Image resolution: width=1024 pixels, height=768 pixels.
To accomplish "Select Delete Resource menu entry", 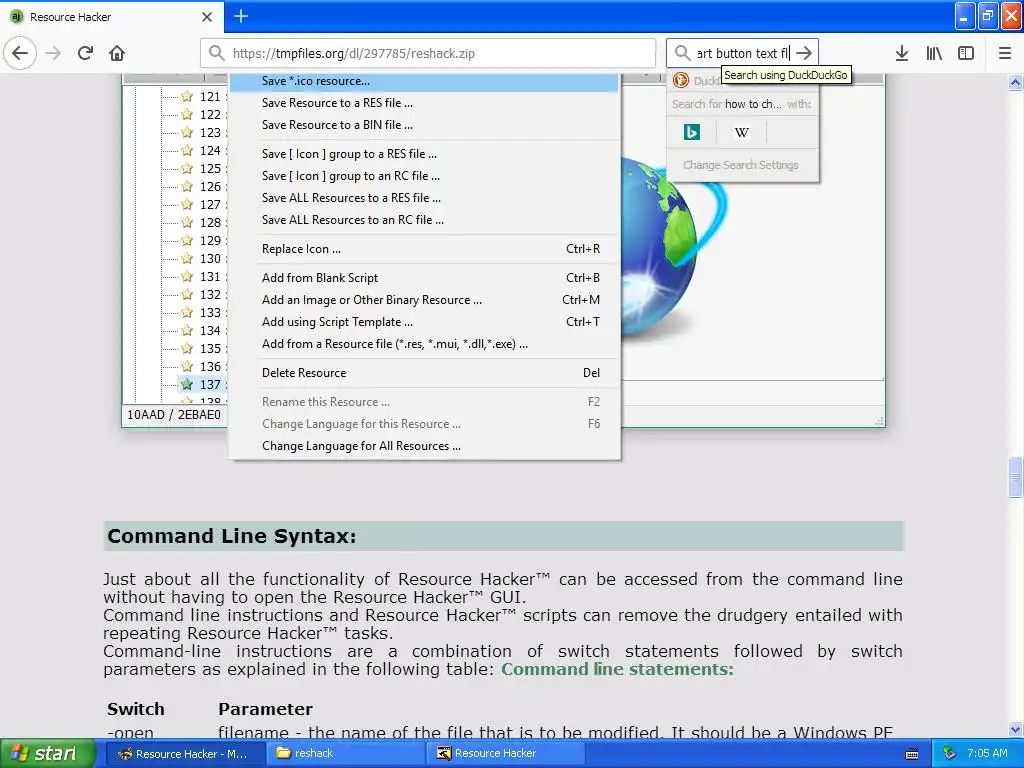I will coord(424,373).
